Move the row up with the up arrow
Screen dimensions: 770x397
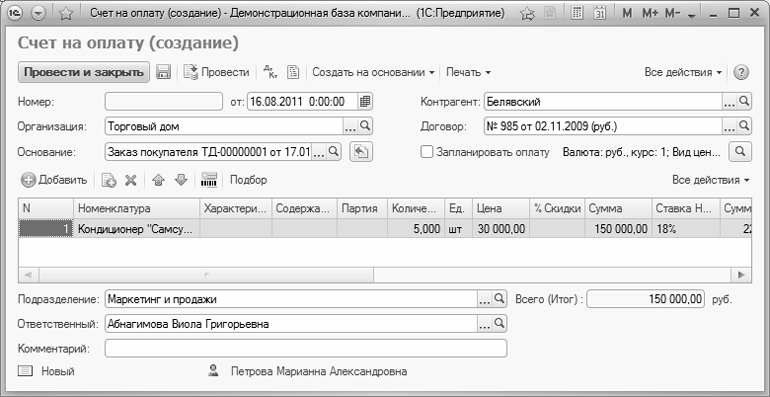coord(158,180)
